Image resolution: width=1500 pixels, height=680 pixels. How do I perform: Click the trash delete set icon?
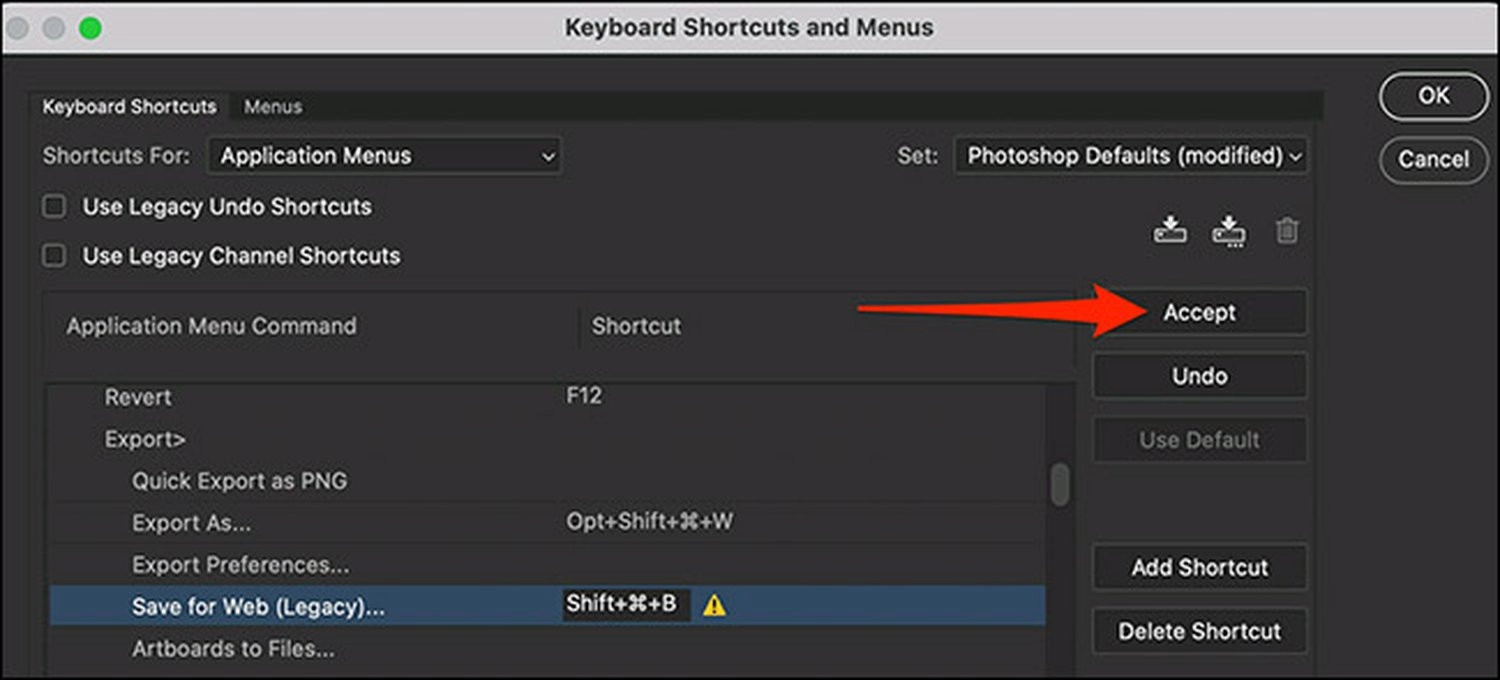tap(1287, 231)
